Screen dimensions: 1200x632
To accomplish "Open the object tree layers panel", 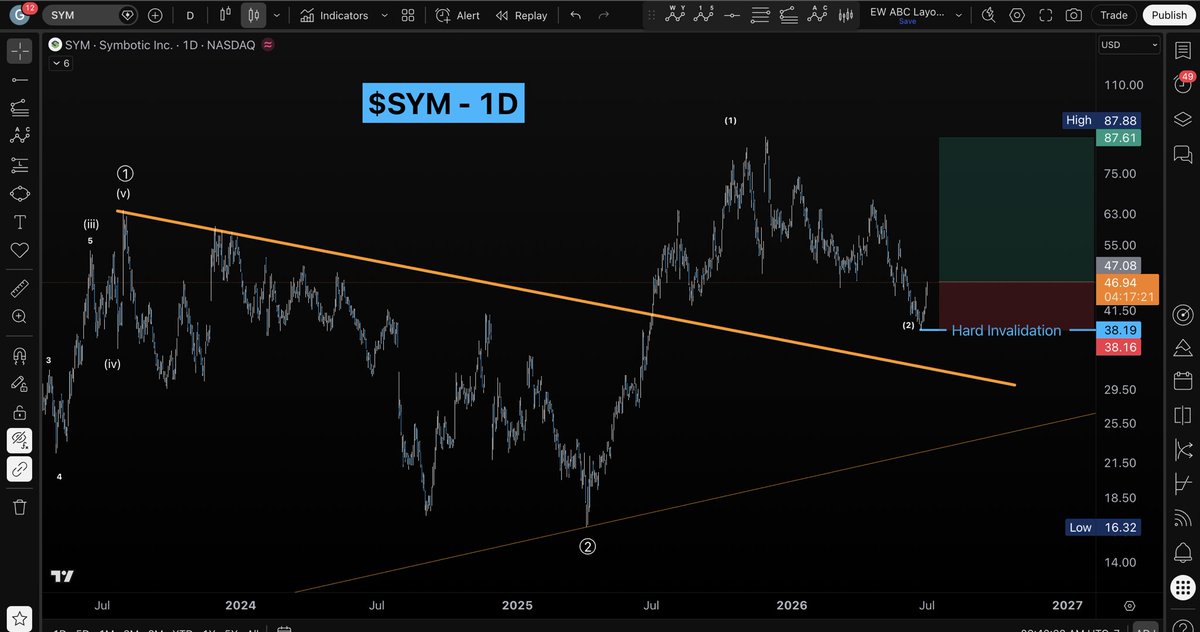I will [1182, 119].
